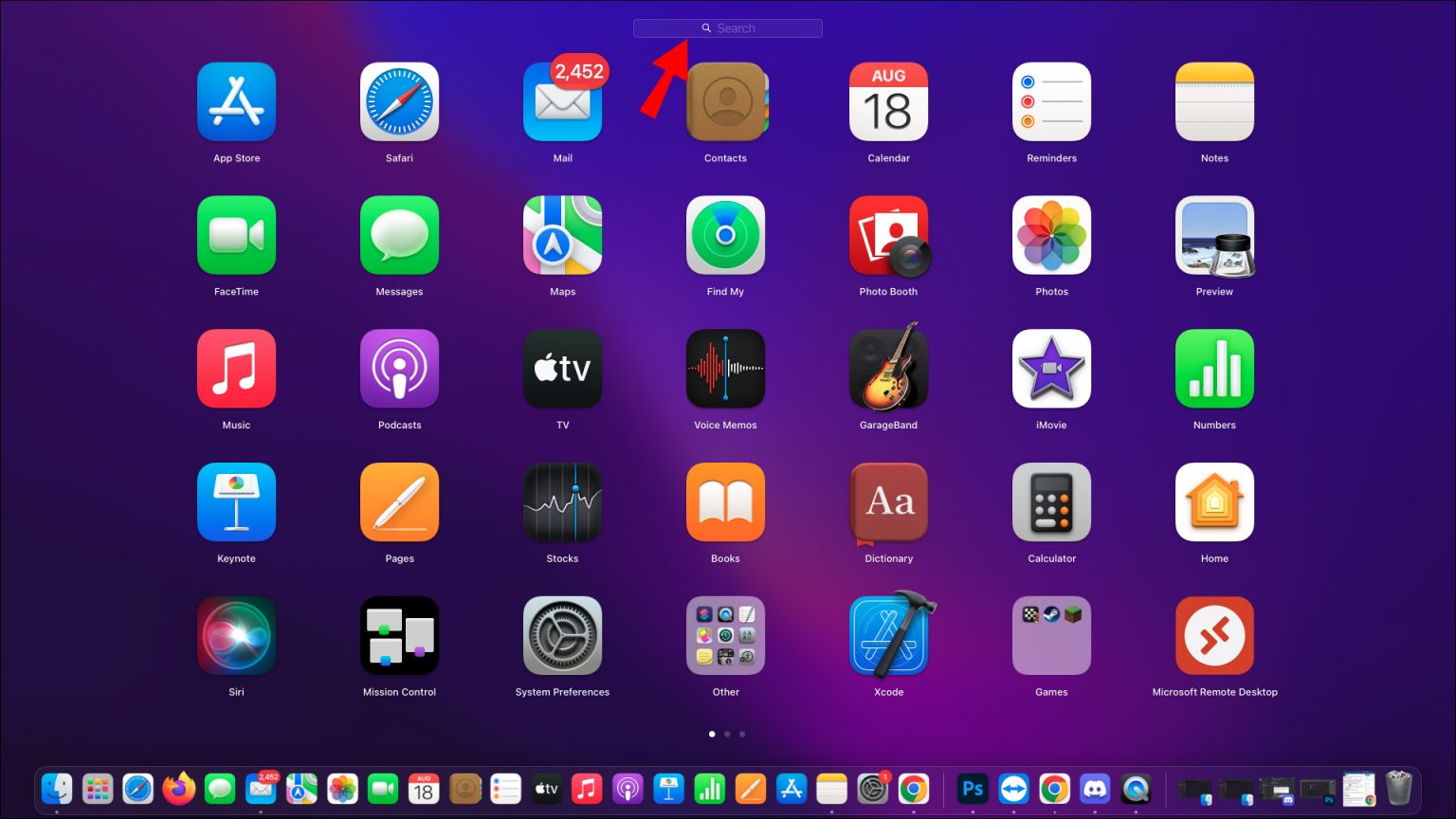Click the Launchpad search field

pyautogui.click(x=728, y=27)
